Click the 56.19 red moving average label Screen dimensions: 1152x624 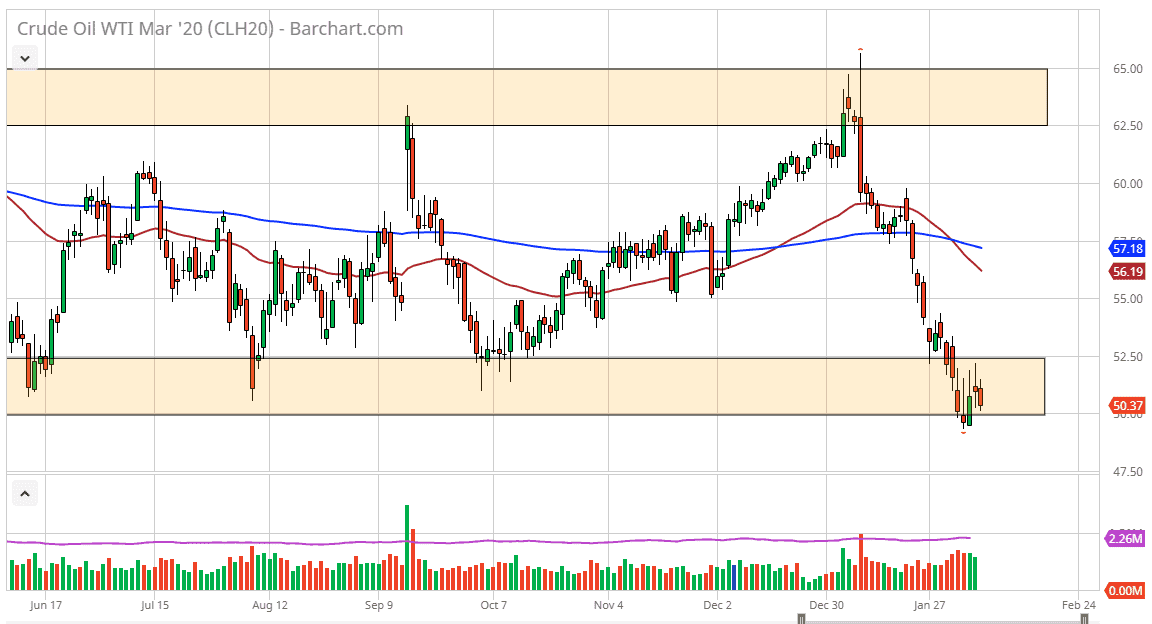click(1127, 272)
